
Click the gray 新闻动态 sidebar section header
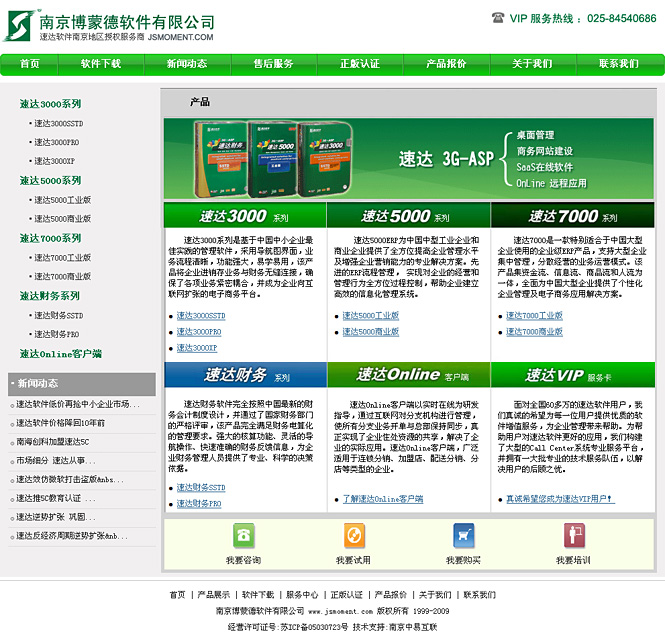point(82,384)
